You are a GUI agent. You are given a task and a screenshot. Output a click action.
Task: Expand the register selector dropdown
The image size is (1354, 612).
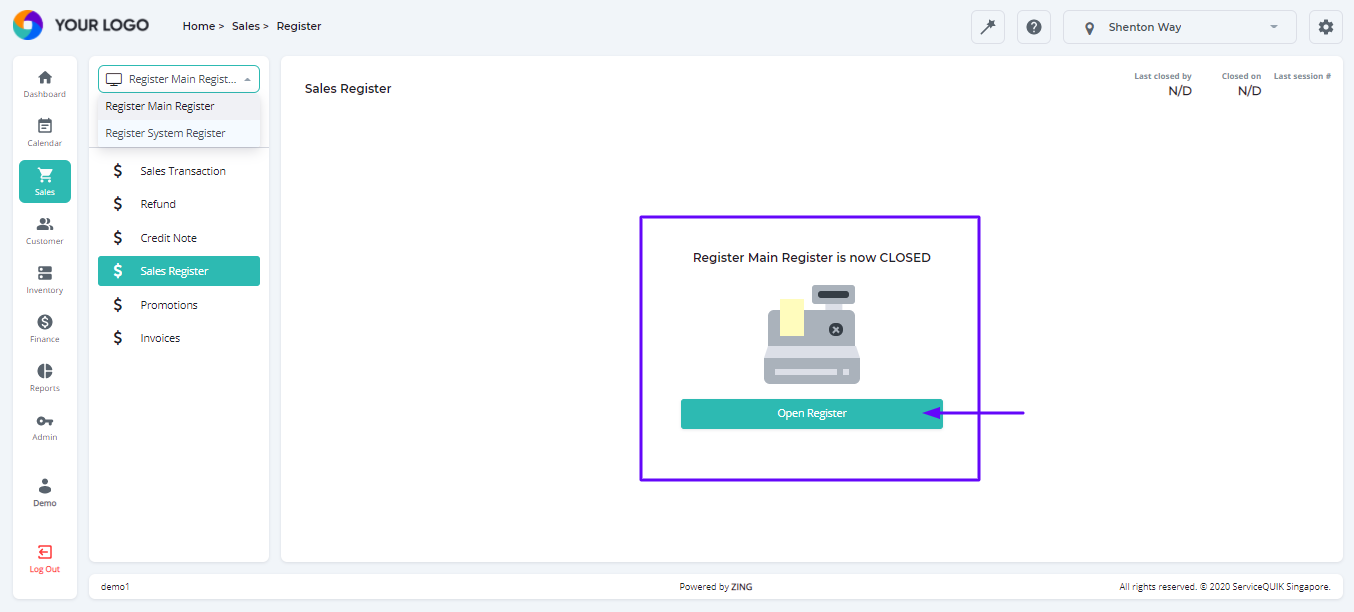pos(178,78)
